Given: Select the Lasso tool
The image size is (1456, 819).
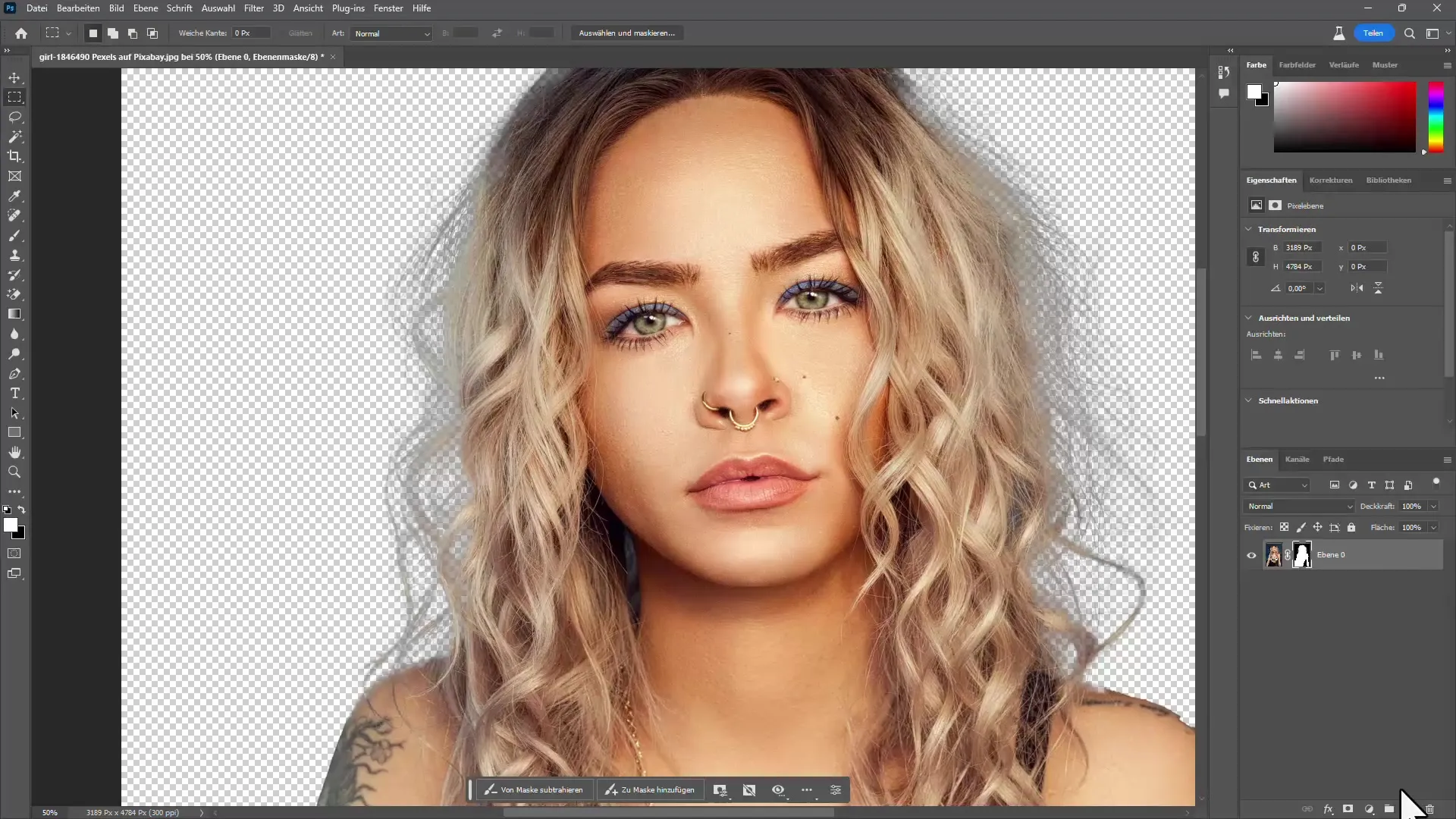Looking at the screenshot, I should (15, 117).
